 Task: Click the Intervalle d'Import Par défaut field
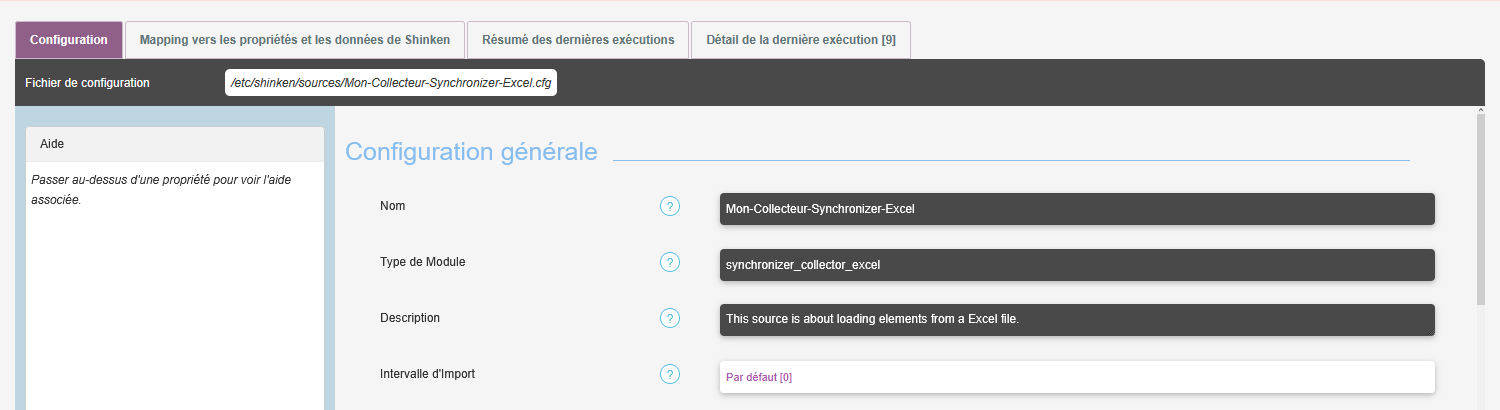click(x=1076, y=377)
